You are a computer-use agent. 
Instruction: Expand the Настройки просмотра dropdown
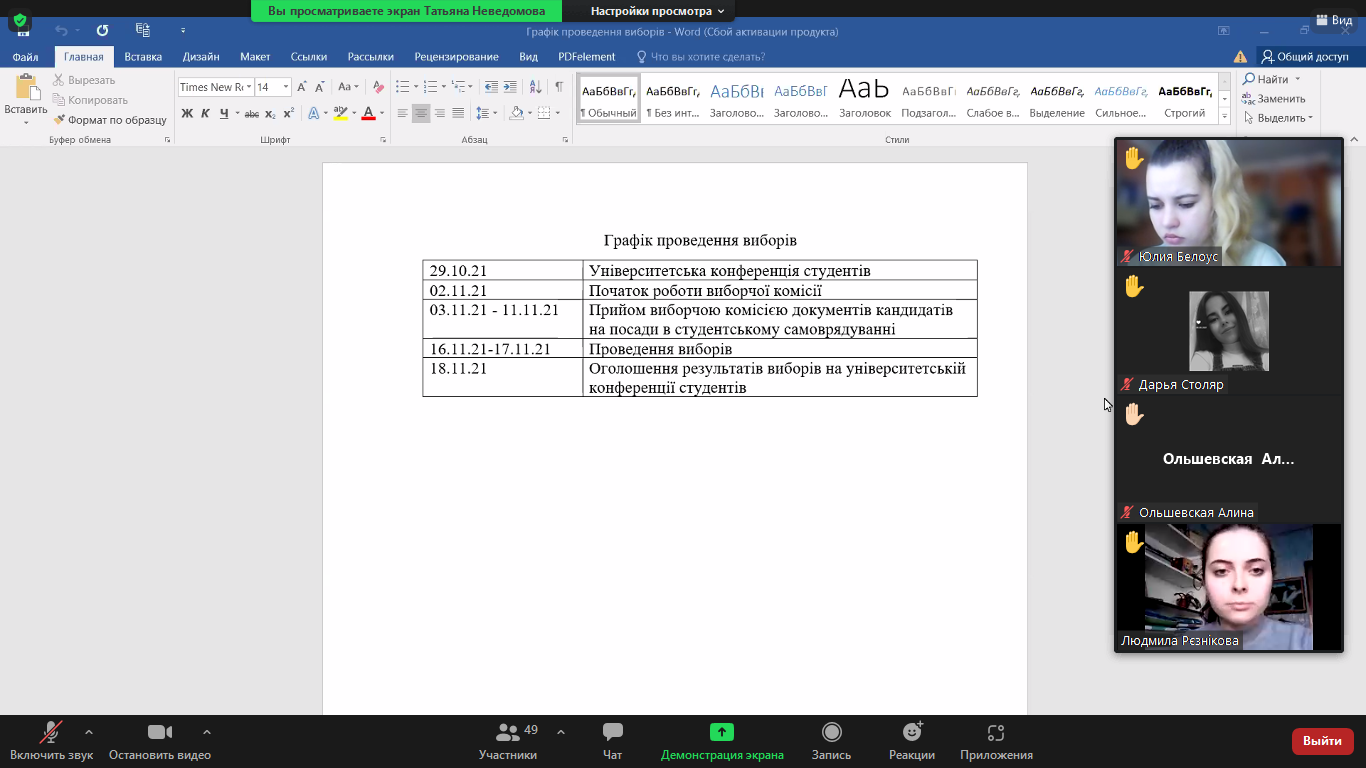click(657, 11)
